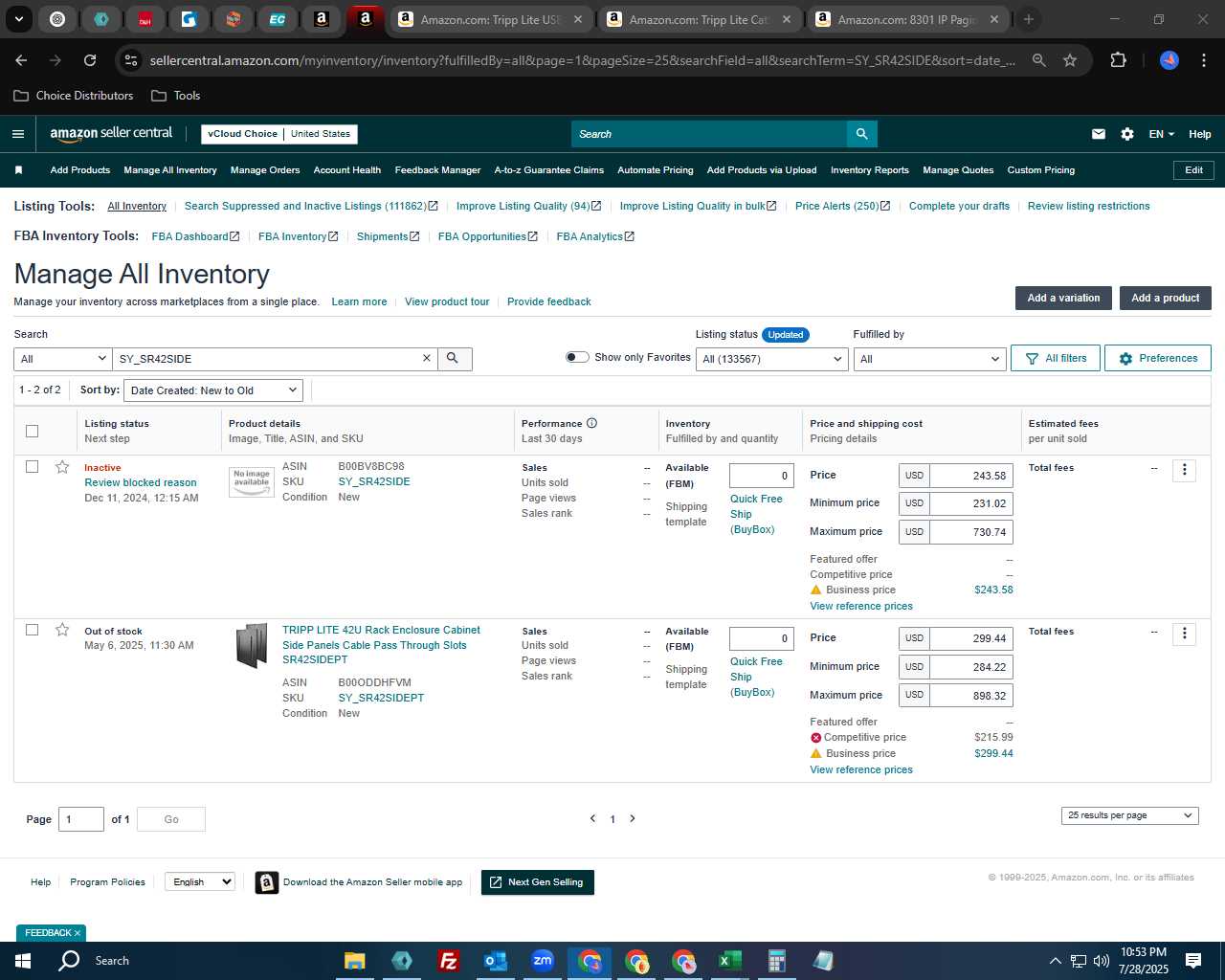Open Excel from the taskbar
Viewport: 1225px width, 980px height.
coord(729,961)
